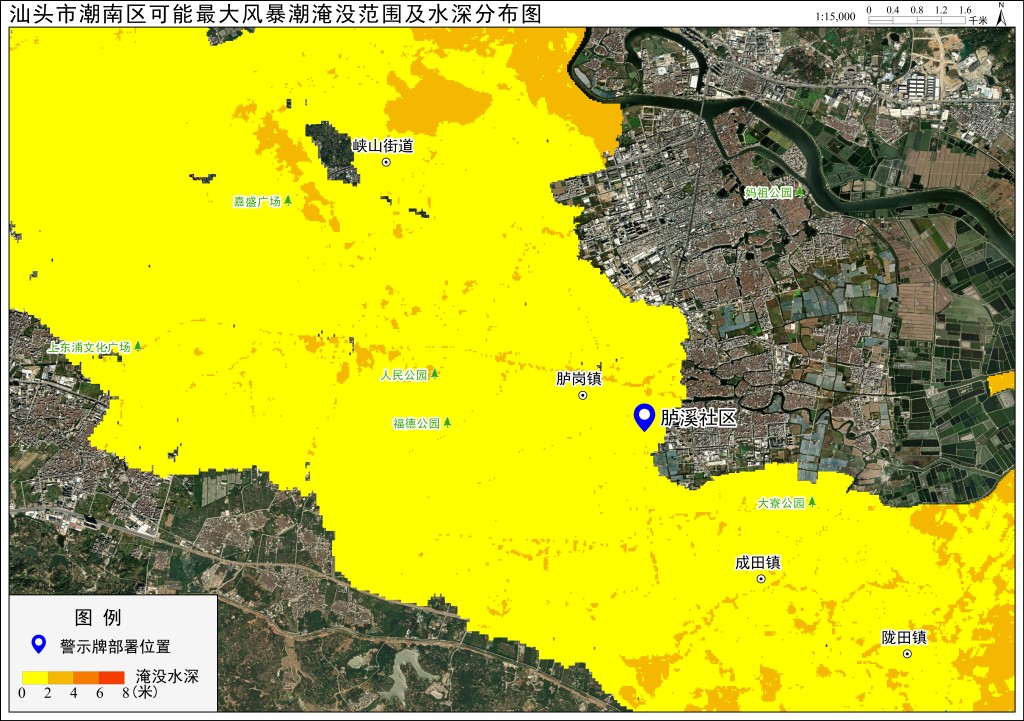Select the "警示牌部署位置" legend text

(116, 647)
